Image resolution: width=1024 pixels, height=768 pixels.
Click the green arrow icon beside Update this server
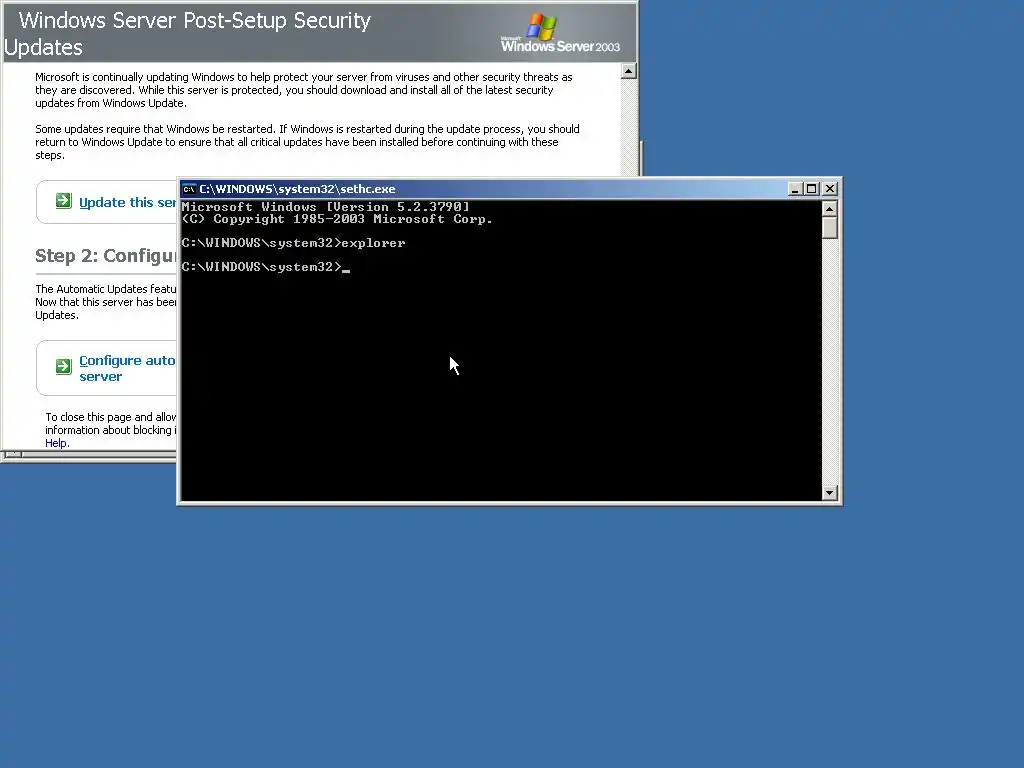point(63,200)
